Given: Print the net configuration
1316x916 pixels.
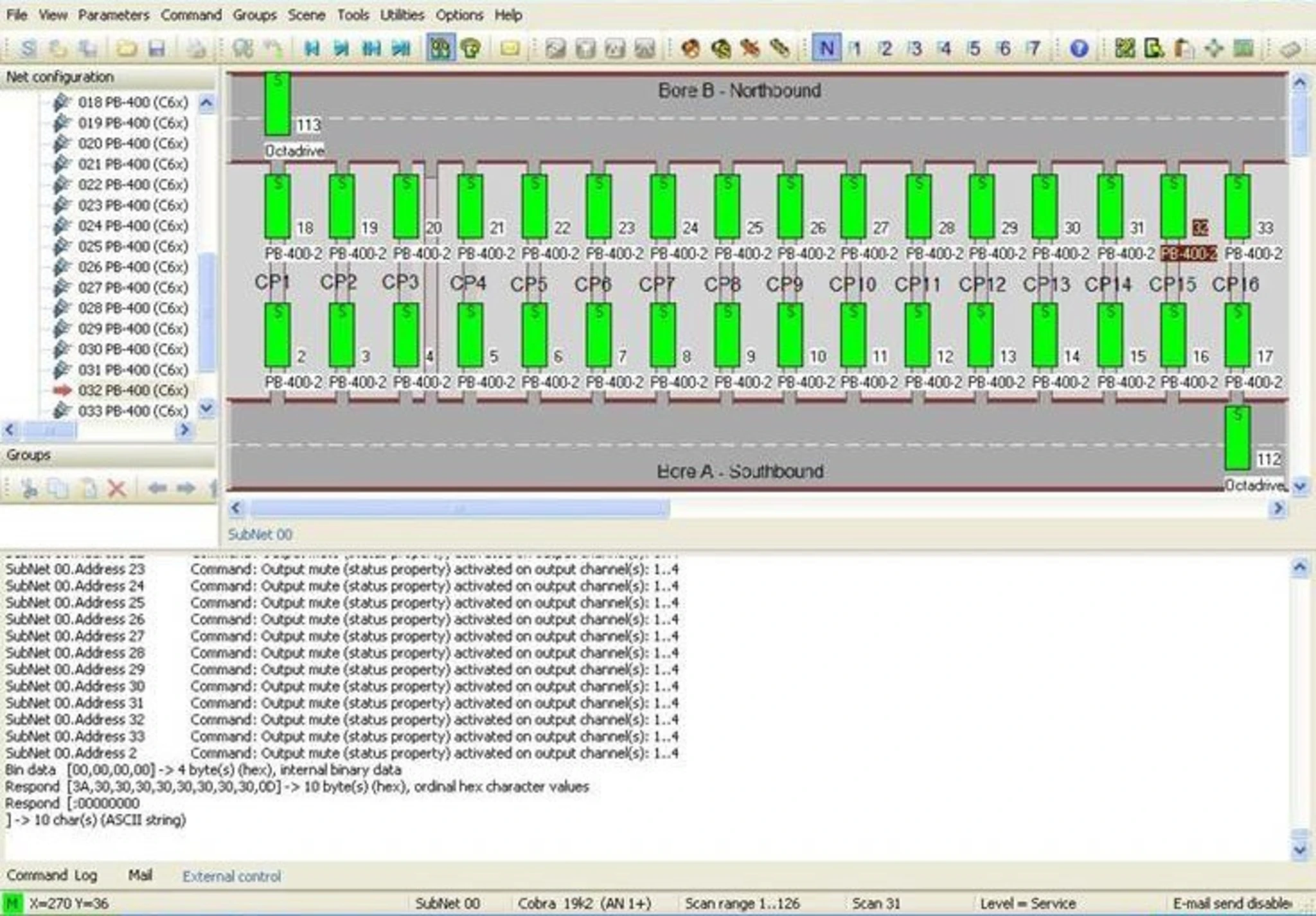Looking at the screenshot, I should [195, 49].
